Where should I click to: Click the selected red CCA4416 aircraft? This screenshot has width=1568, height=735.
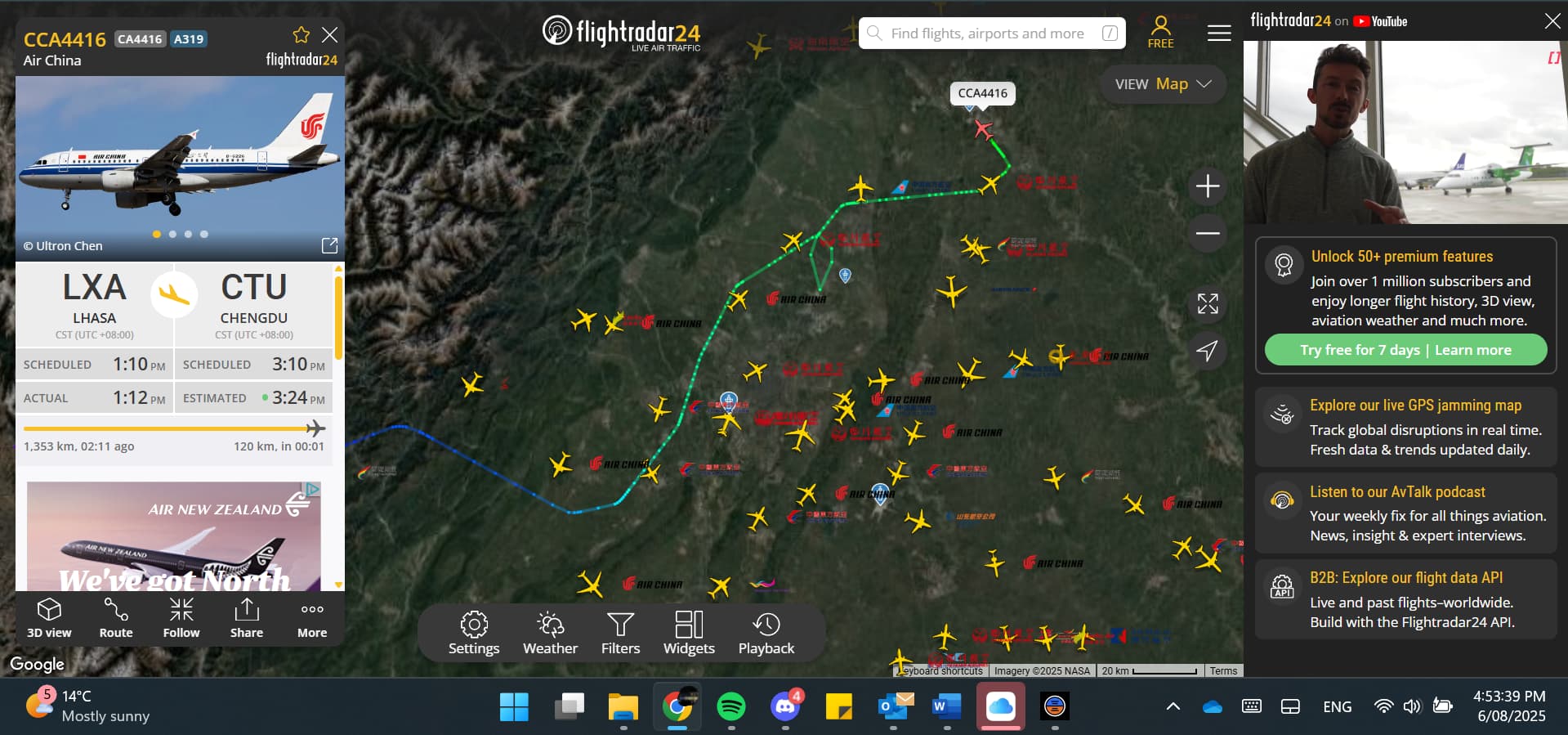click(x=983, y=129)
